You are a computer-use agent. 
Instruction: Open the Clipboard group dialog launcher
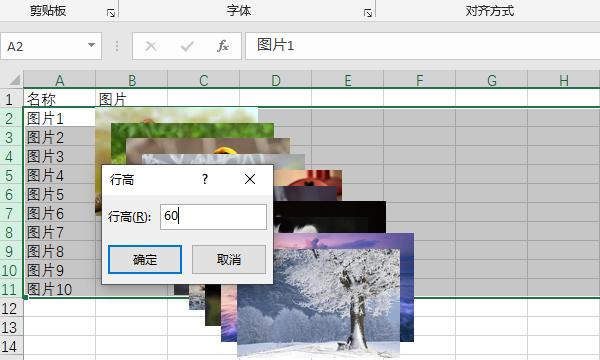coord(111,13)
